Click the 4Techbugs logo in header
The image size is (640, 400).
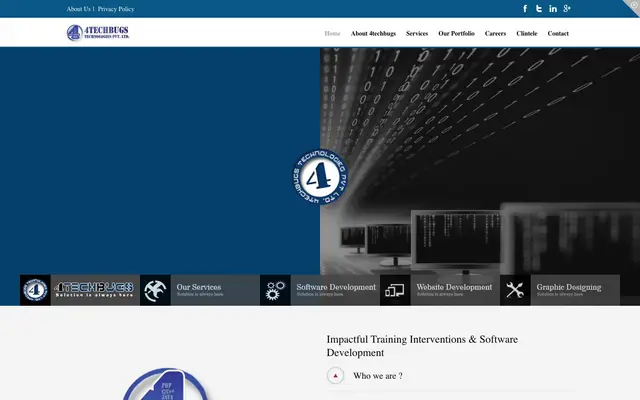[x=98, y=33]
